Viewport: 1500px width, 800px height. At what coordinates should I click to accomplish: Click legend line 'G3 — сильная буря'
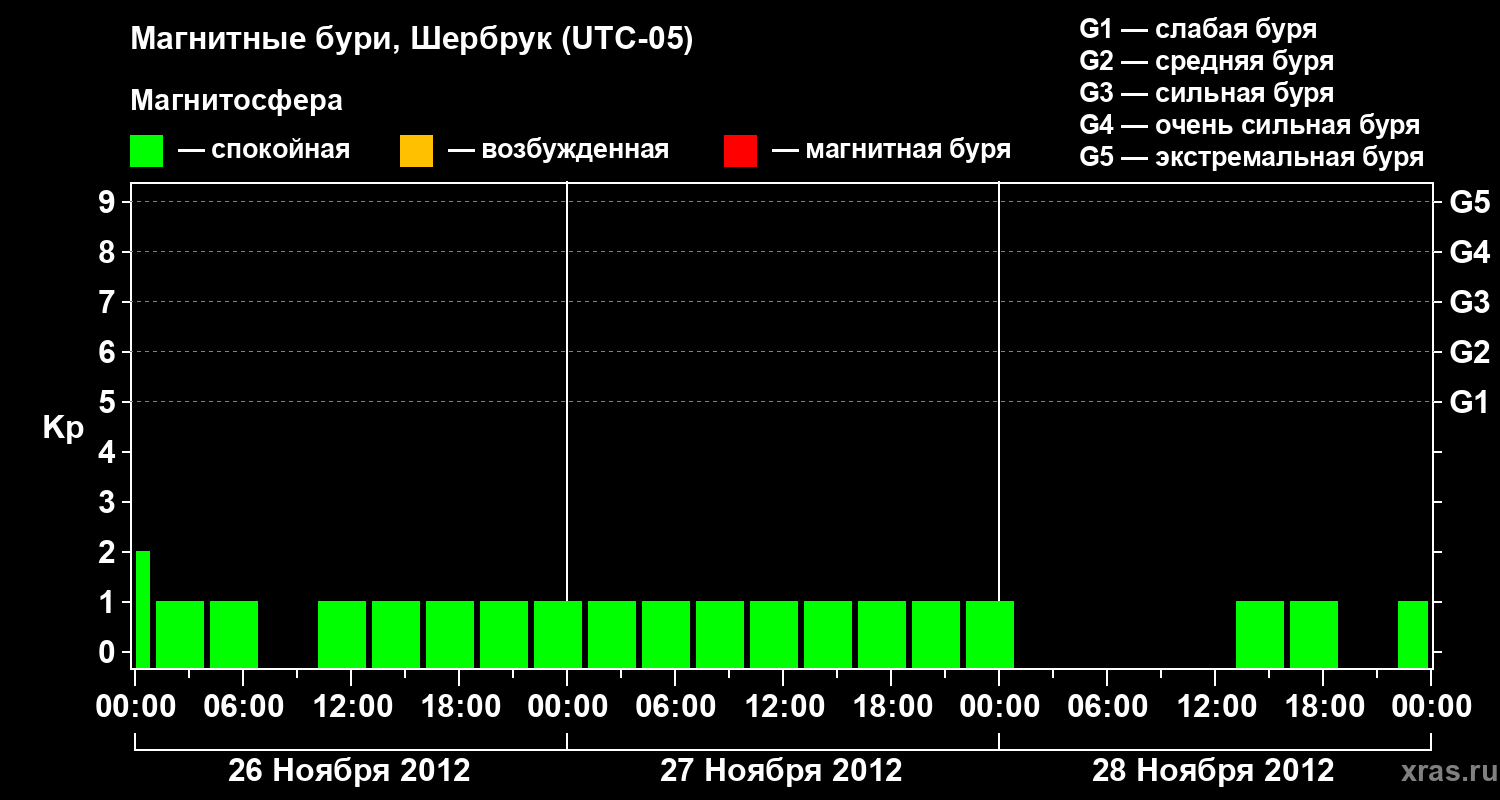click(1206, 93)
